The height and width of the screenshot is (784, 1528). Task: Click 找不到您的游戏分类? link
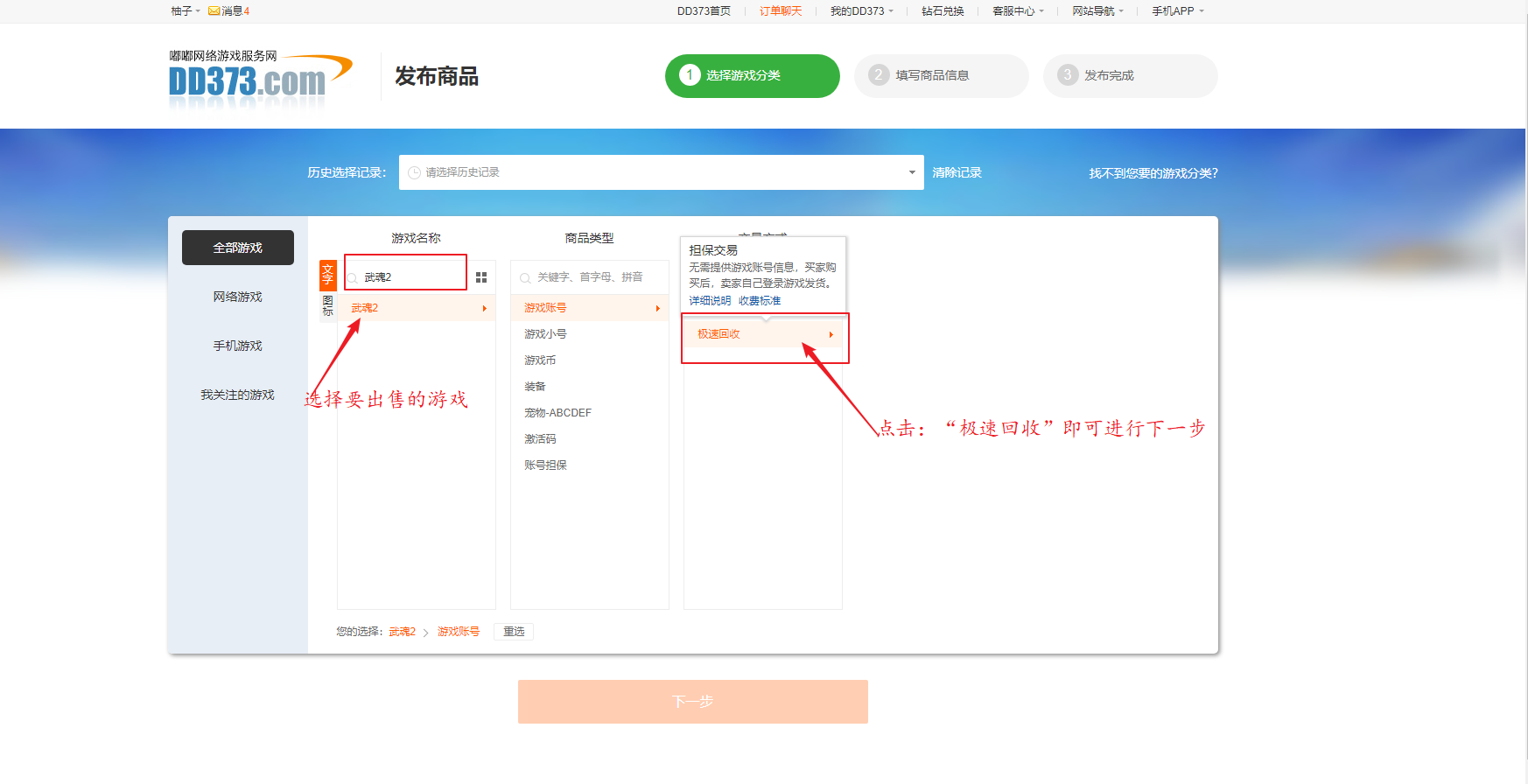1153,173
